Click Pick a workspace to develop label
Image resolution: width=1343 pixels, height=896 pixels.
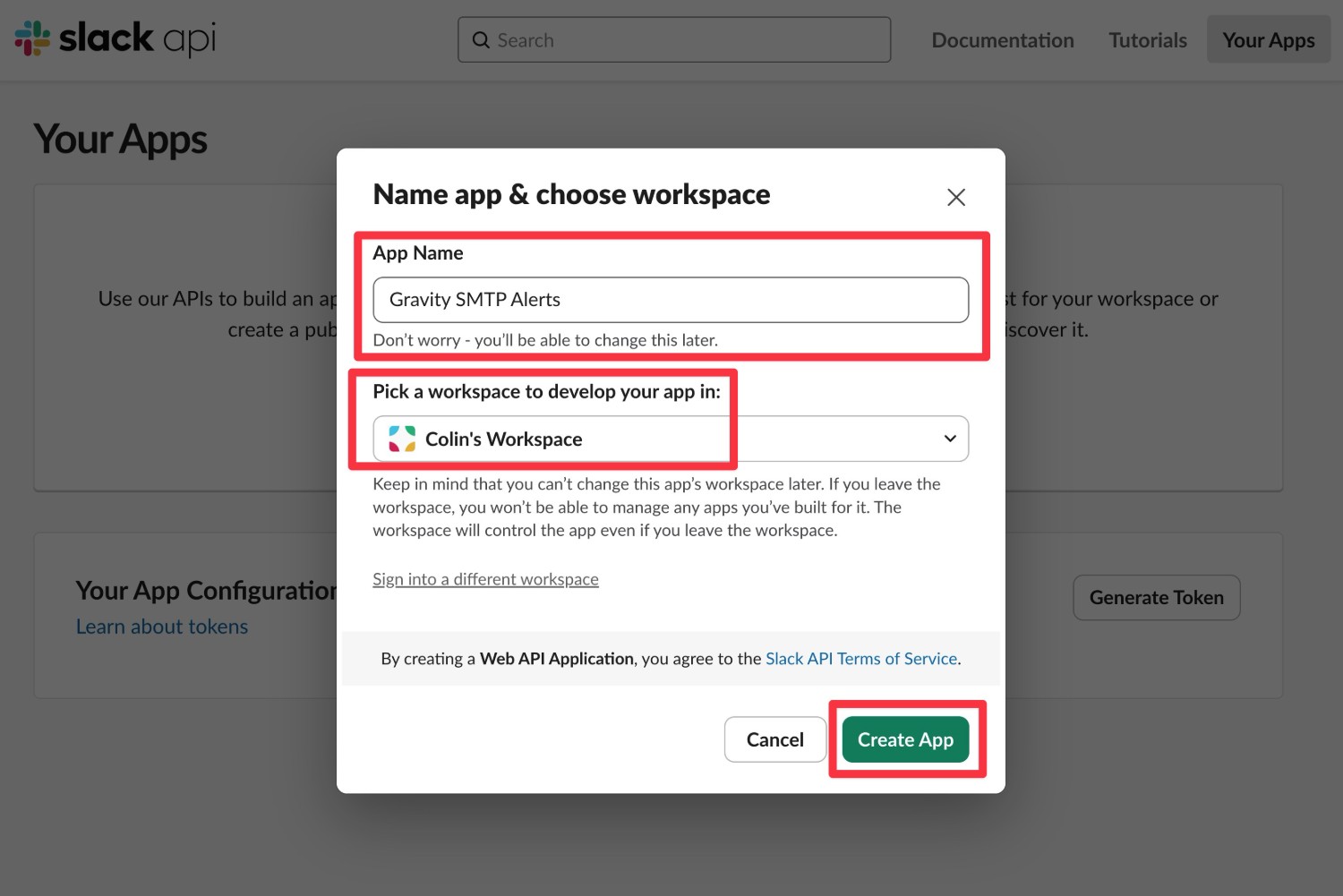point(546,391)
